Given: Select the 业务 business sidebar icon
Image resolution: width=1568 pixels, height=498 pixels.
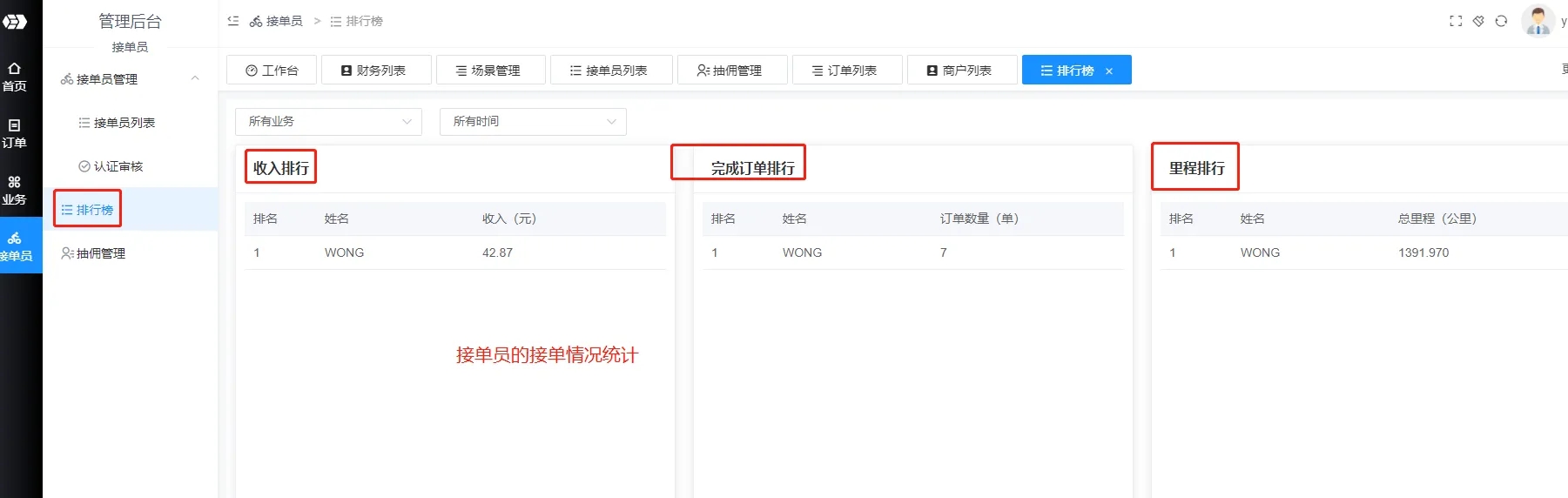Looking at the screenshot, I should pos(15,190).
